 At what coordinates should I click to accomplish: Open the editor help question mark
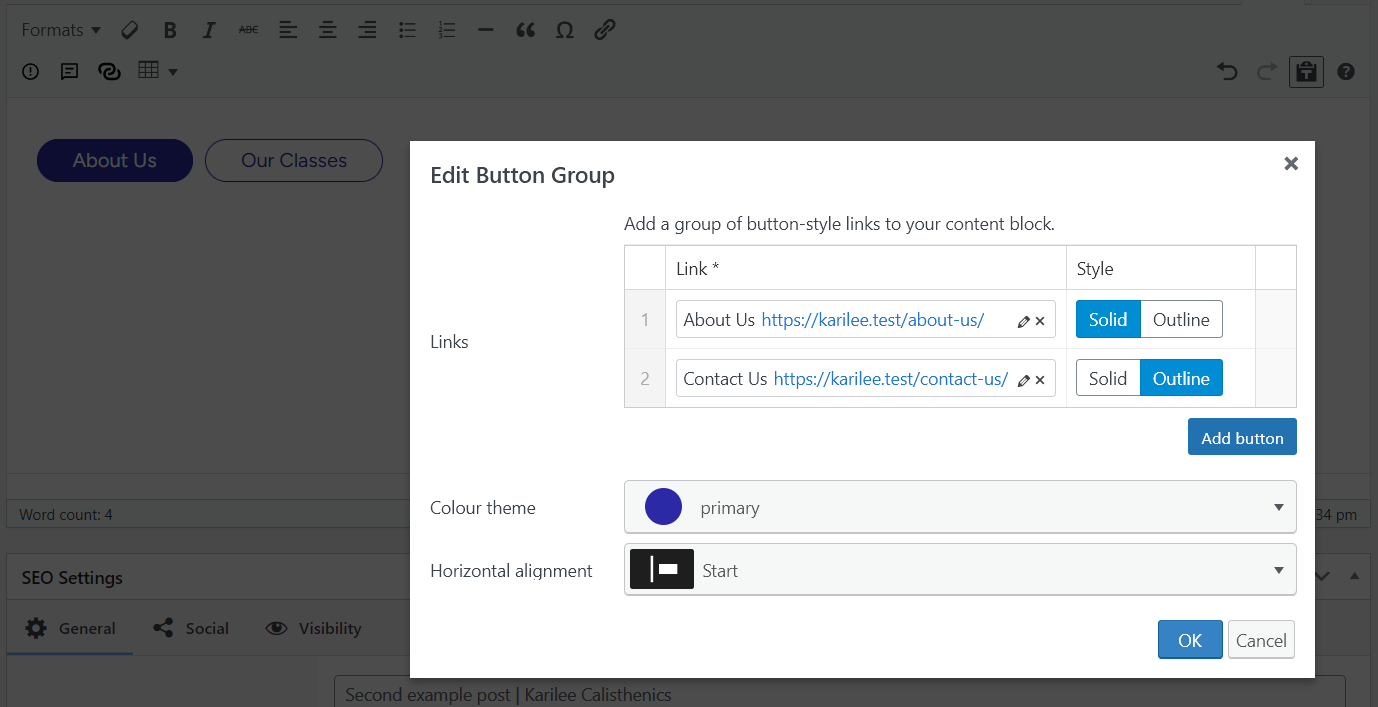click(1346, 71)
